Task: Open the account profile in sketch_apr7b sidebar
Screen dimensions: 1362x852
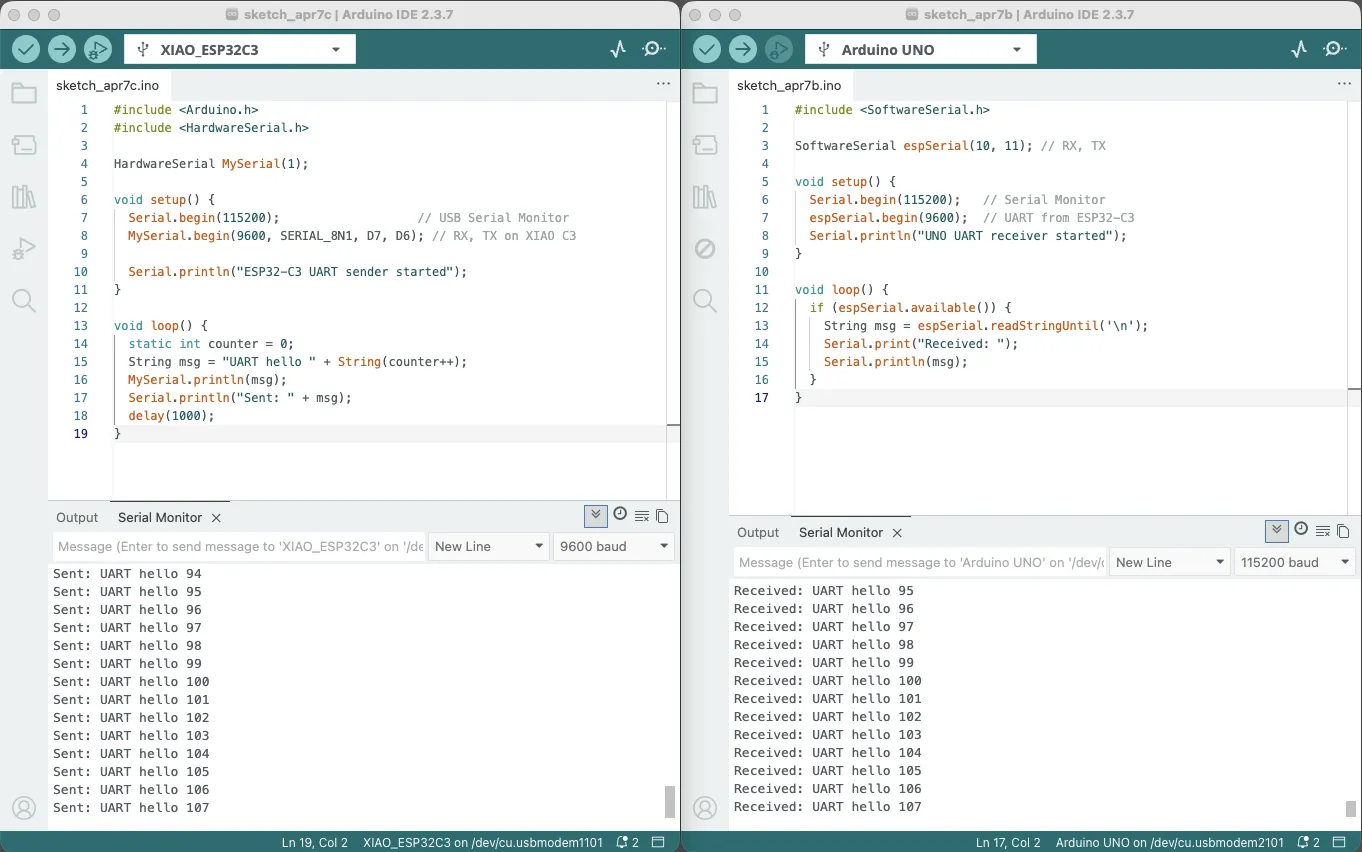Action: (x=705, y=808)
